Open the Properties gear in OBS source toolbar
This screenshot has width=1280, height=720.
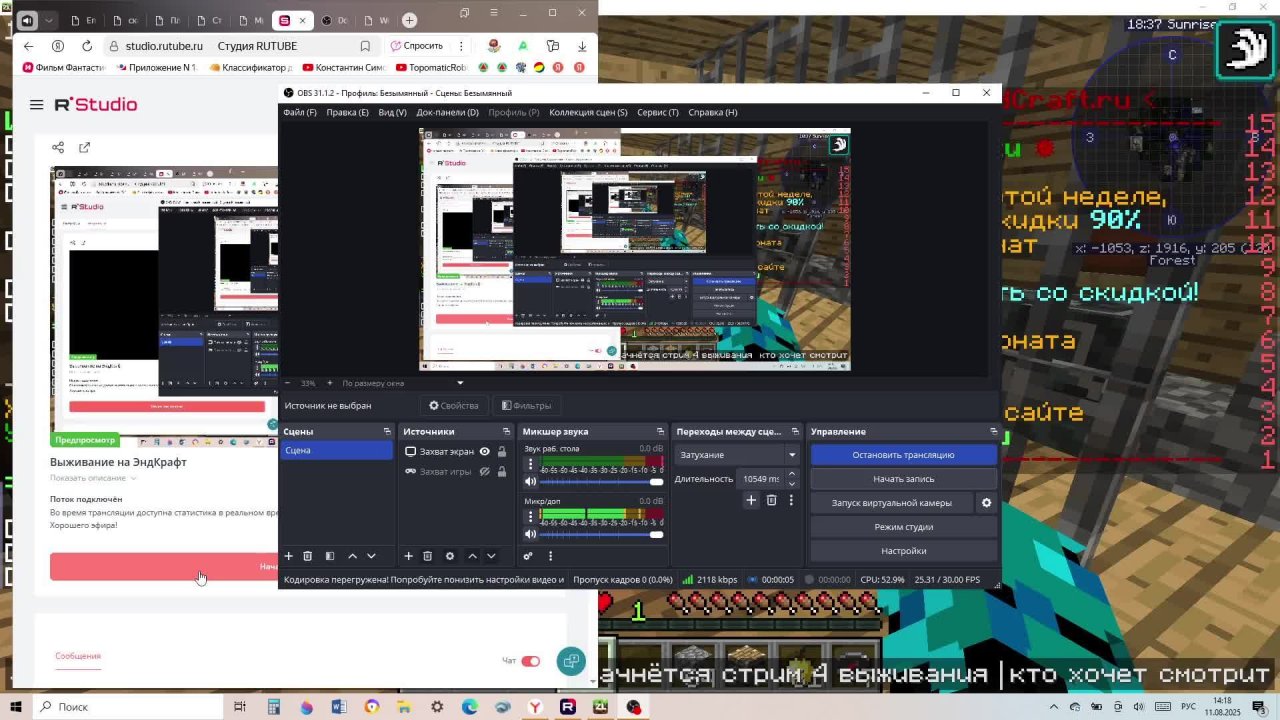click(454, 405)
